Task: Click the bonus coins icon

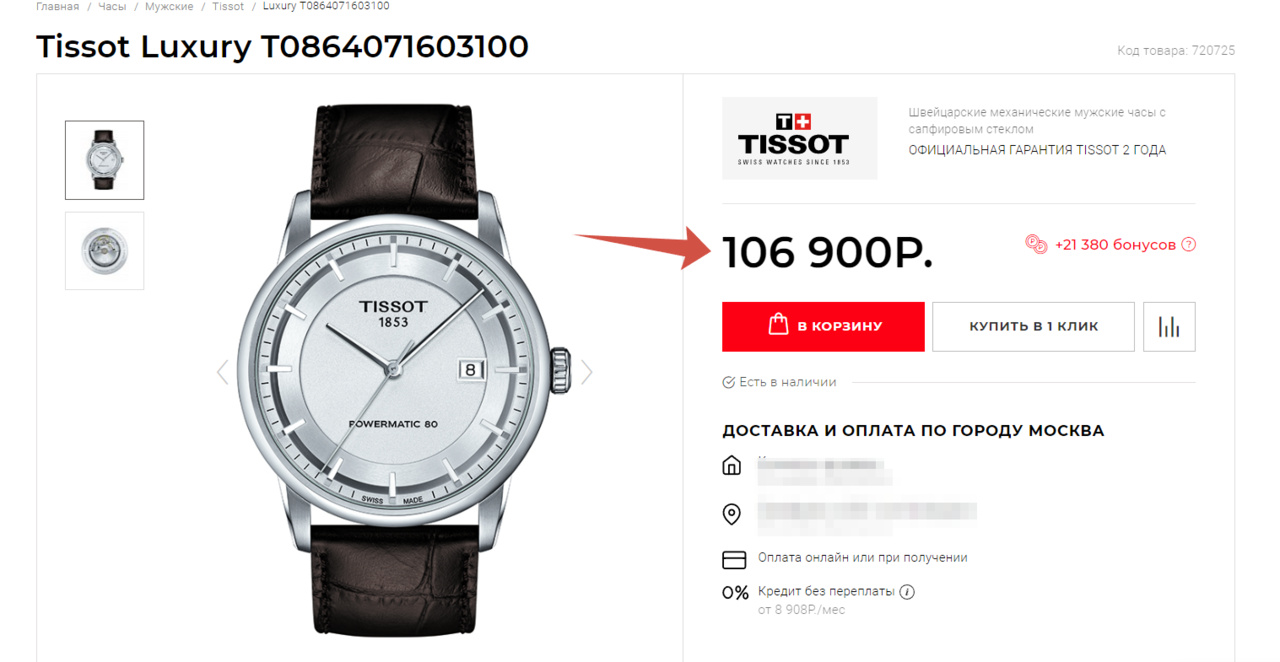Action: pos(1036,243)
